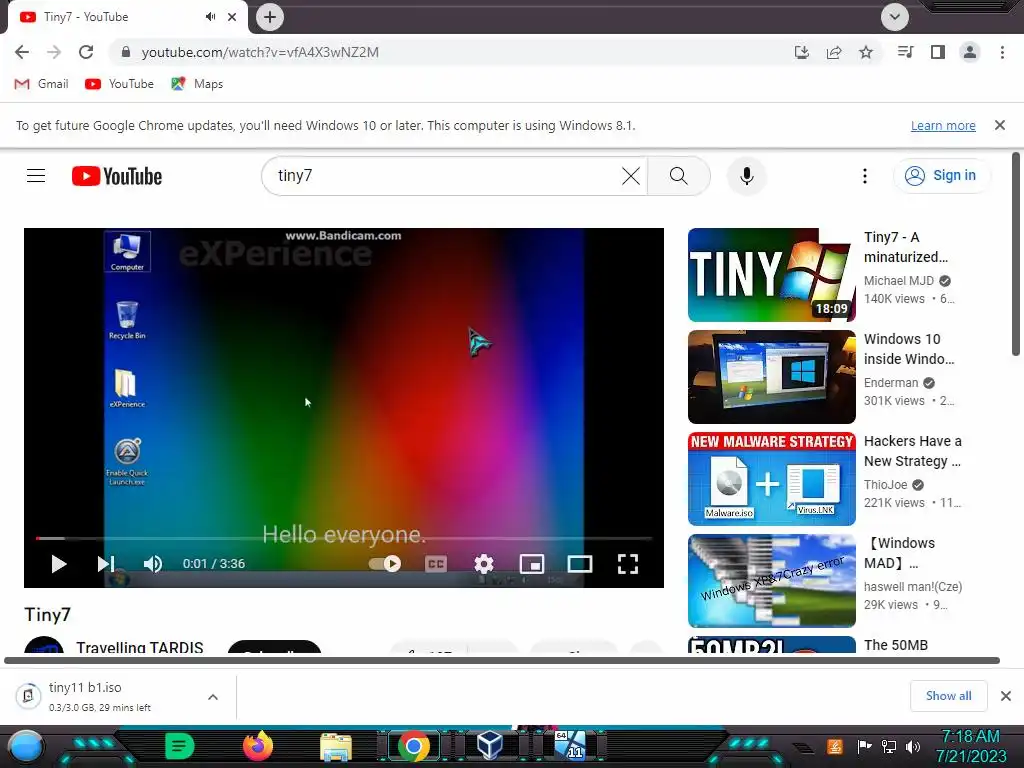Sign in to YouTube
The image size is (1024, 768).
coord(942,176)
